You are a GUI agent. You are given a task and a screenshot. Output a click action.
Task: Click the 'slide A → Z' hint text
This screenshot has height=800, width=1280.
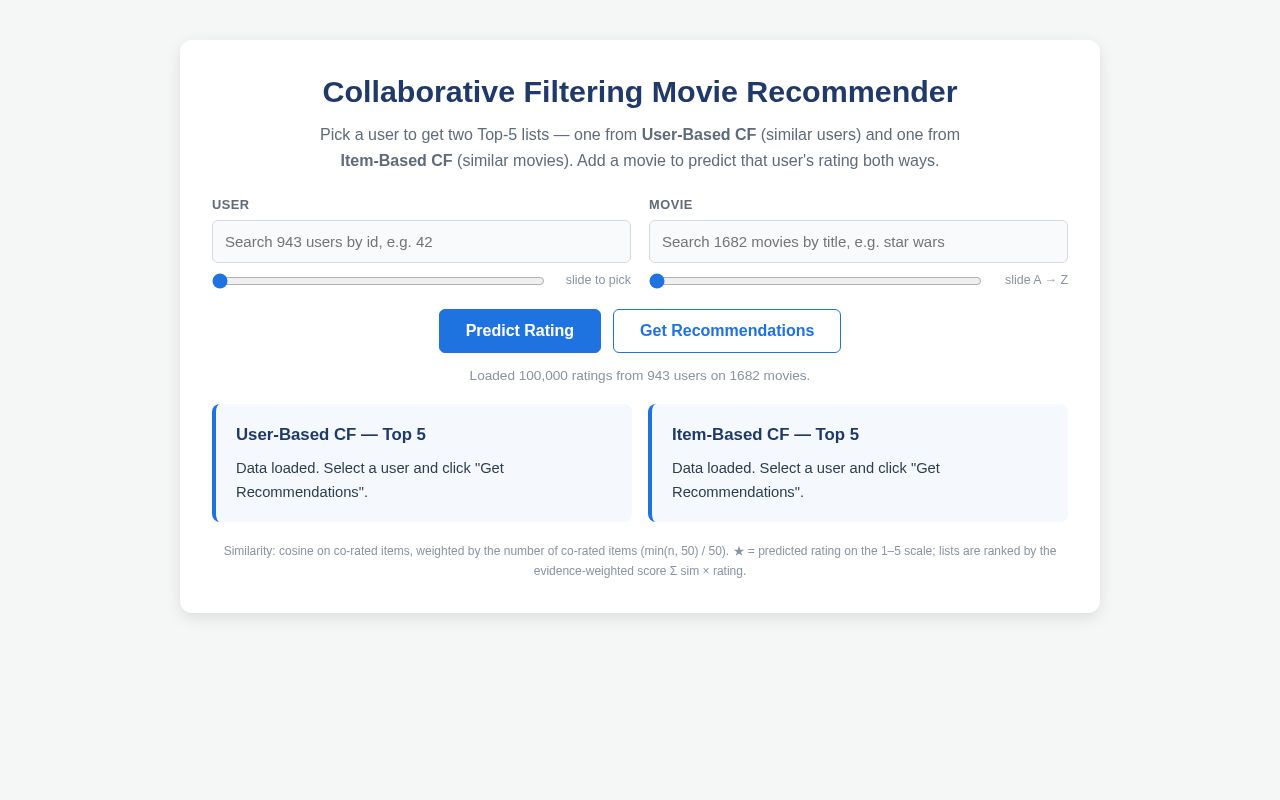tap(1036, 280)
